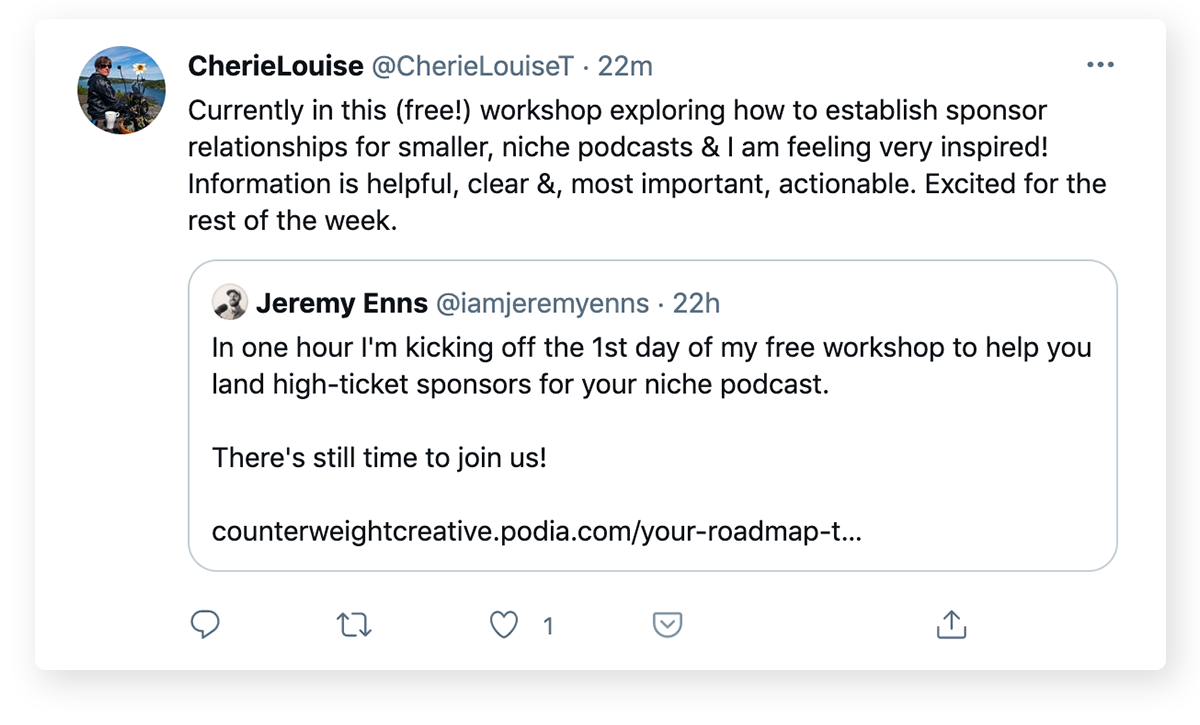1200x725 pixels.
Task: Retweet this post using the retweet icon
Action: (353, 626)
